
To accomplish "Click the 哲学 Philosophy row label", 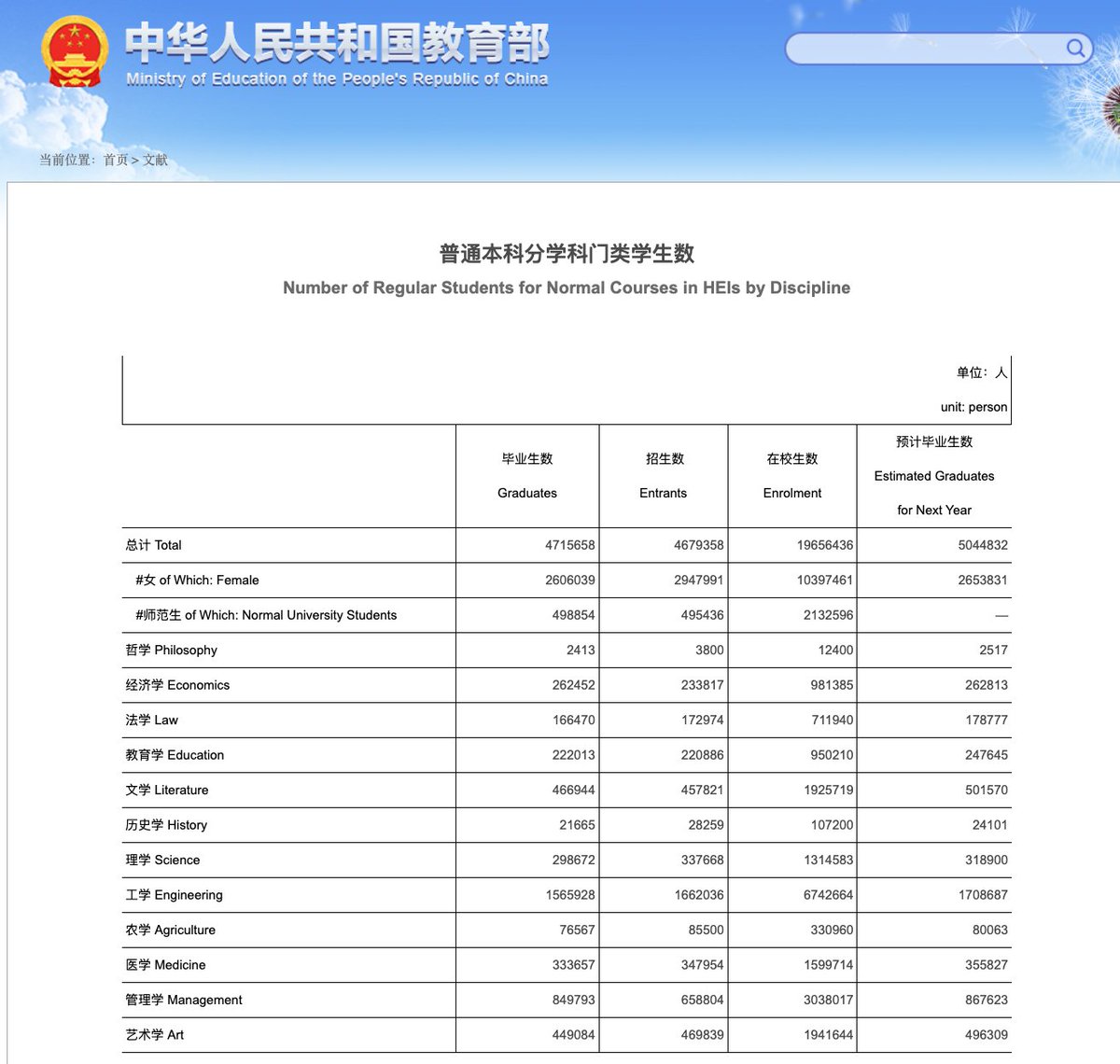I will (x=172, y=650).
